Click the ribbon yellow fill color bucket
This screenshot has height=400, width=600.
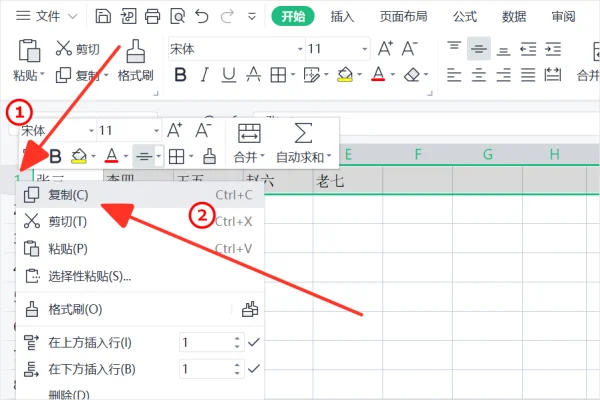pyautogui.click(x=345, y=75)
